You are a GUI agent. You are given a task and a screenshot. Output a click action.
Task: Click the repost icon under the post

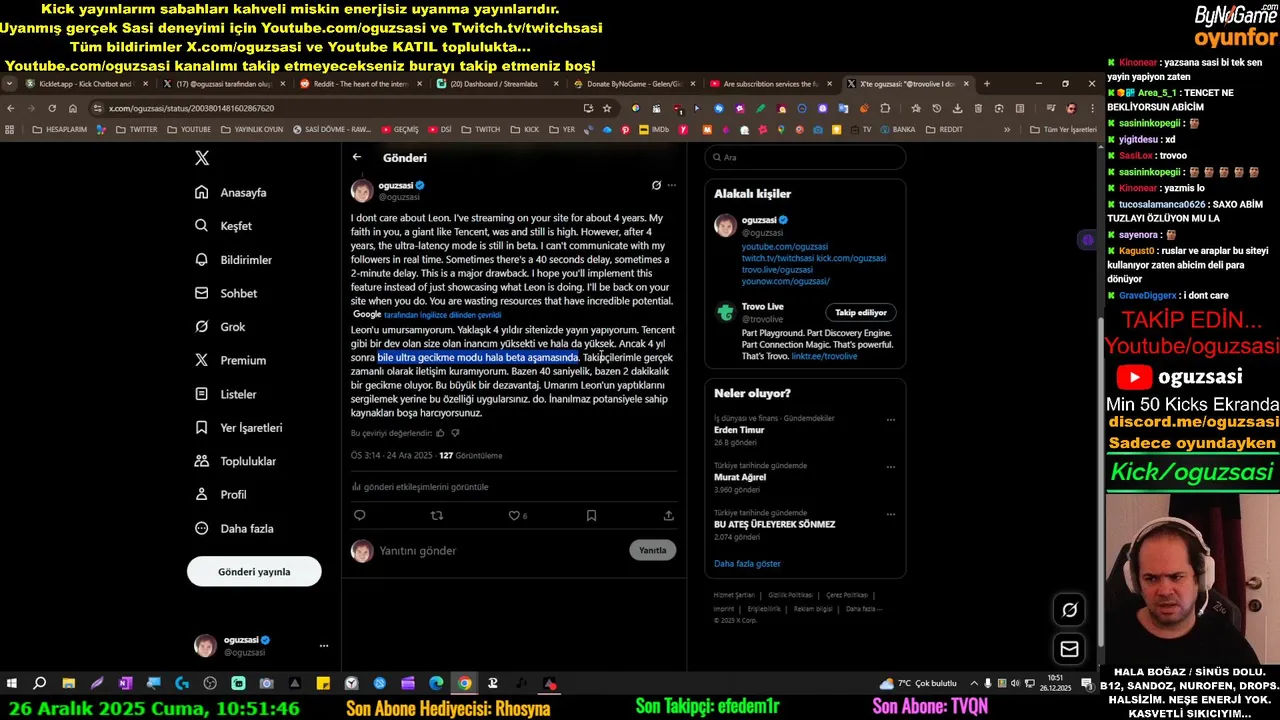point(436,515)
